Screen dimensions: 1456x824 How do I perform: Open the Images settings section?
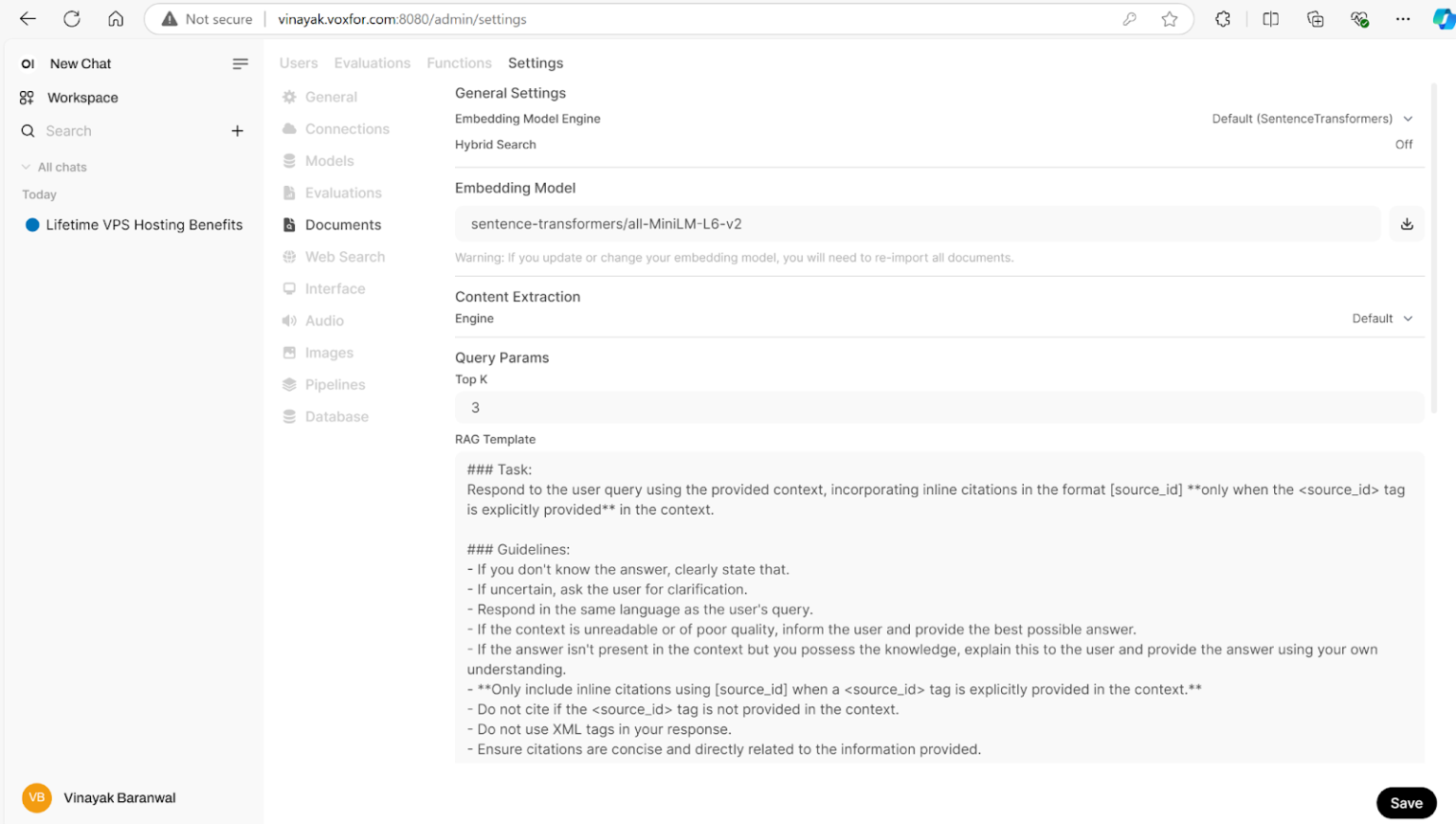[x=329, y=352]
